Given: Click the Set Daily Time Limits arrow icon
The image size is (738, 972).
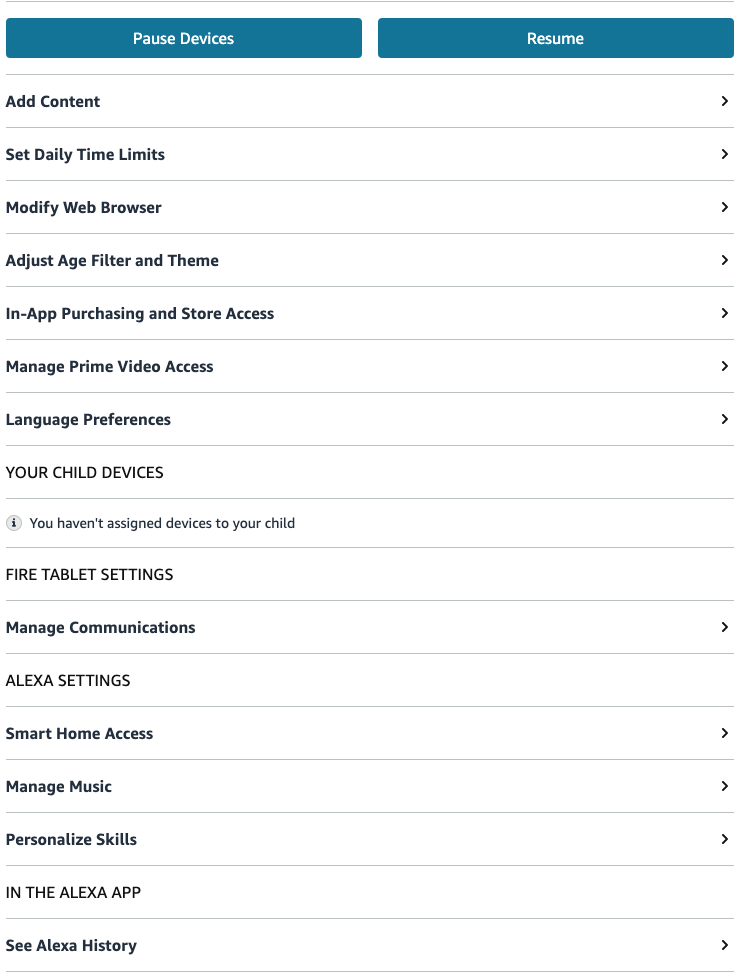Looking at the screenshot, I should (725, 154).
